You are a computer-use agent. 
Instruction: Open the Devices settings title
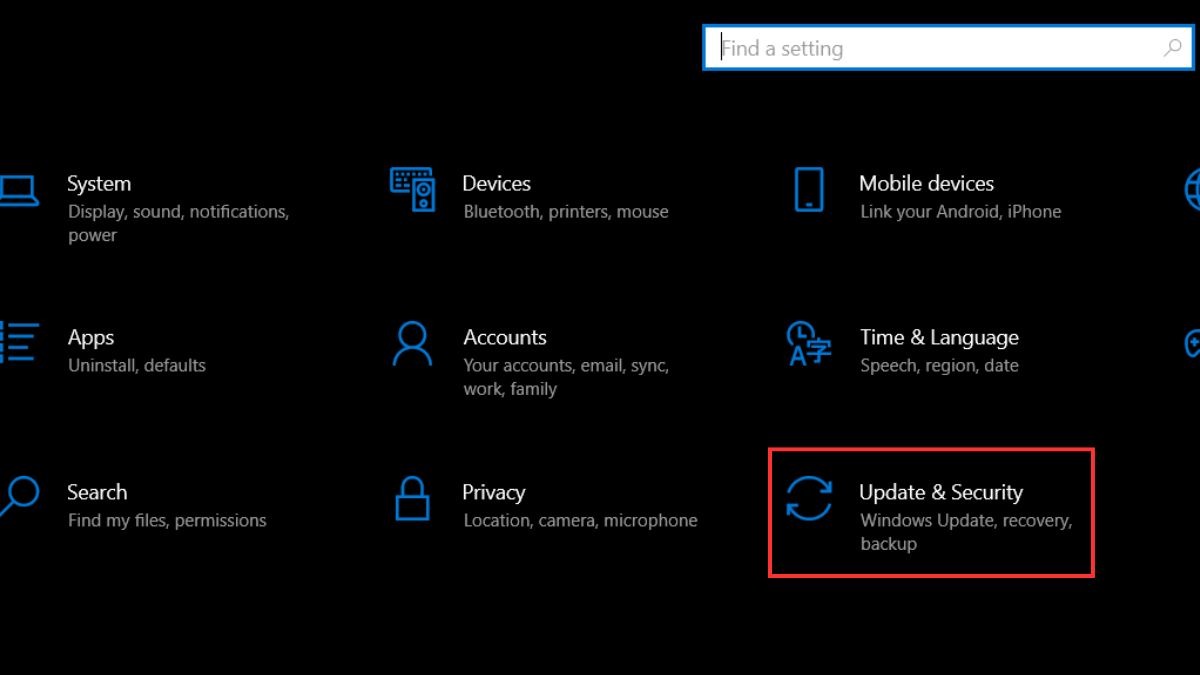pos(496,184)
